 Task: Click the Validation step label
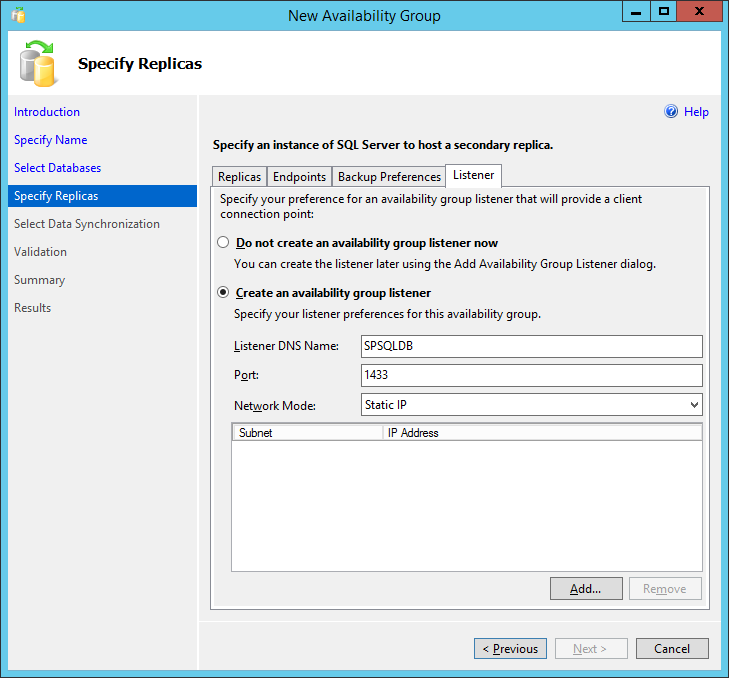pyautogui.click(x=40, y=252)
